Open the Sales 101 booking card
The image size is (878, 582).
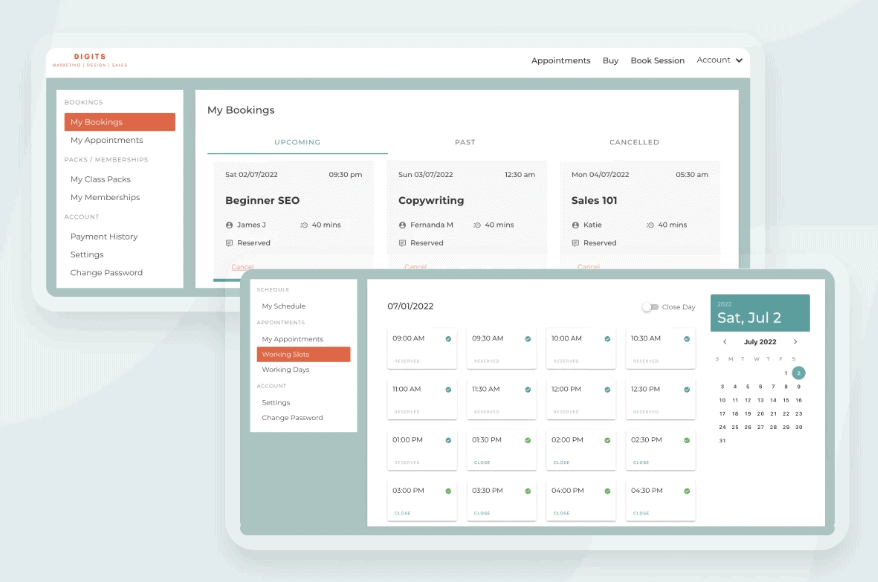pyautogui.click(x=639, y=215)
